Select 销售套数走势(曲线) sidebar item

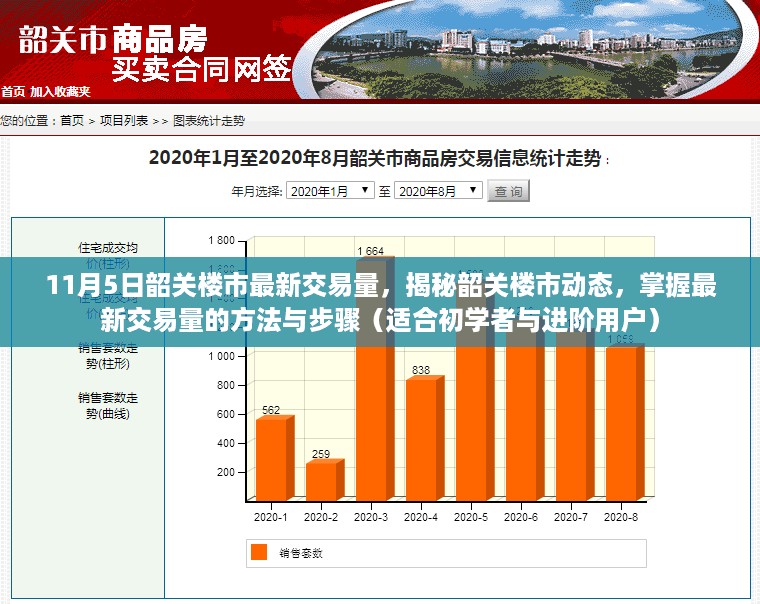coord(108,405)
